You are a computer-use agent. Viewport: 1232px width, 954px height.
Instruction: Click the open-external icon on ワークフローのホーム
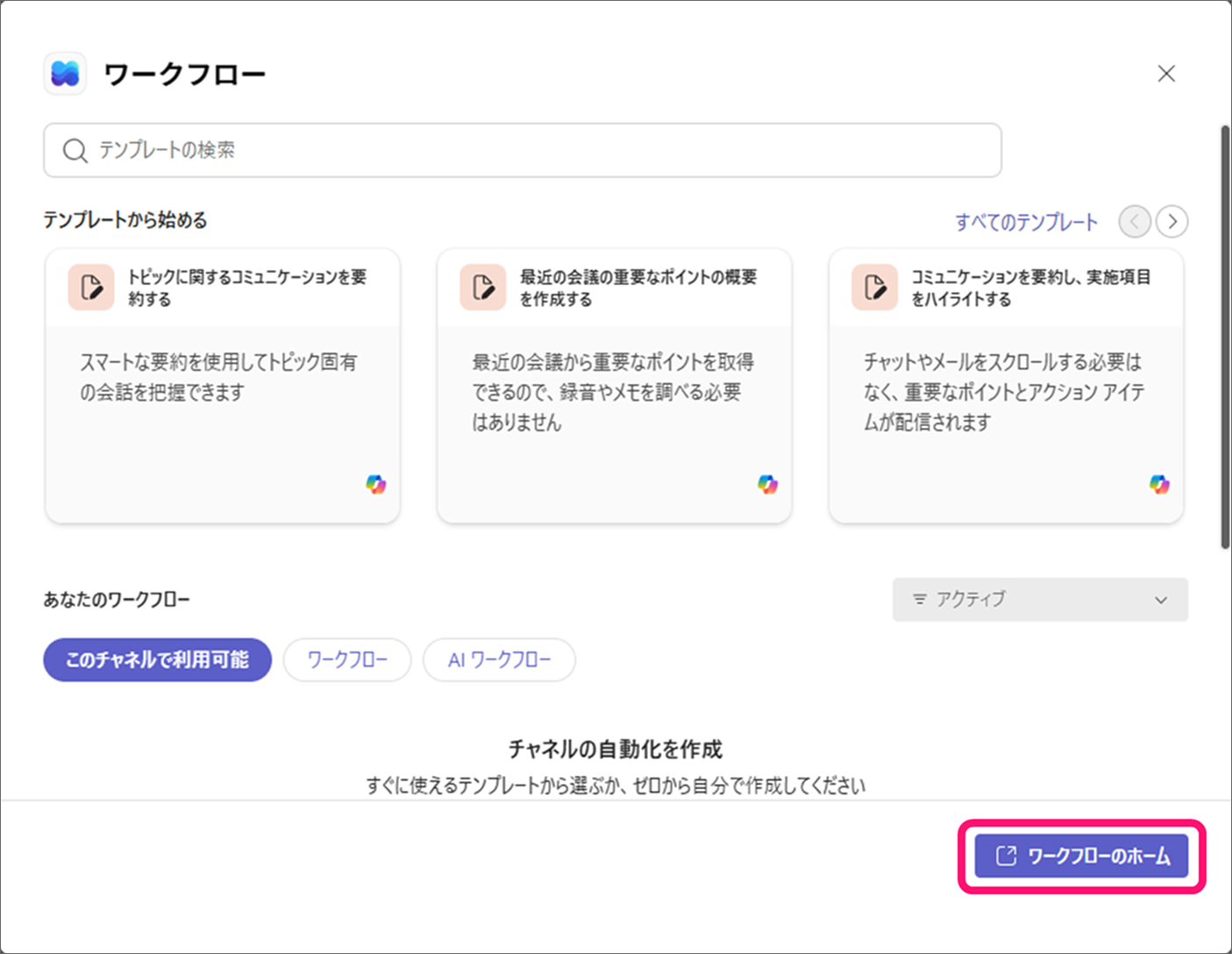point(1007,856)
